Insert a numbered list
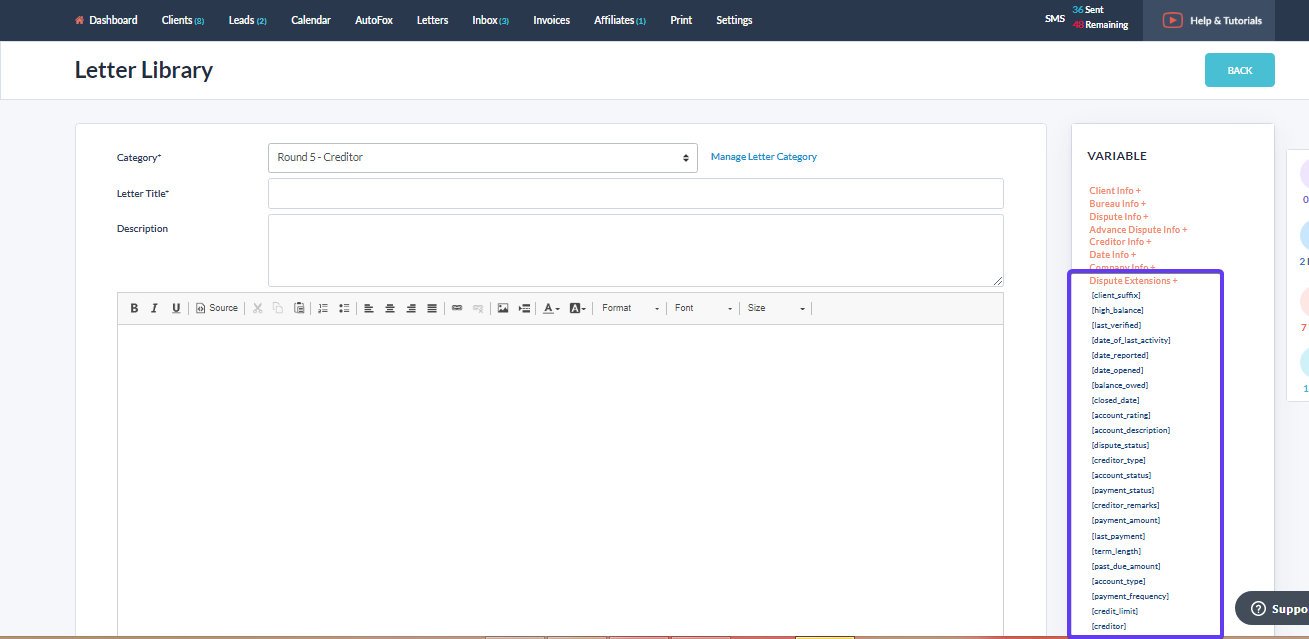 (323, 308)
